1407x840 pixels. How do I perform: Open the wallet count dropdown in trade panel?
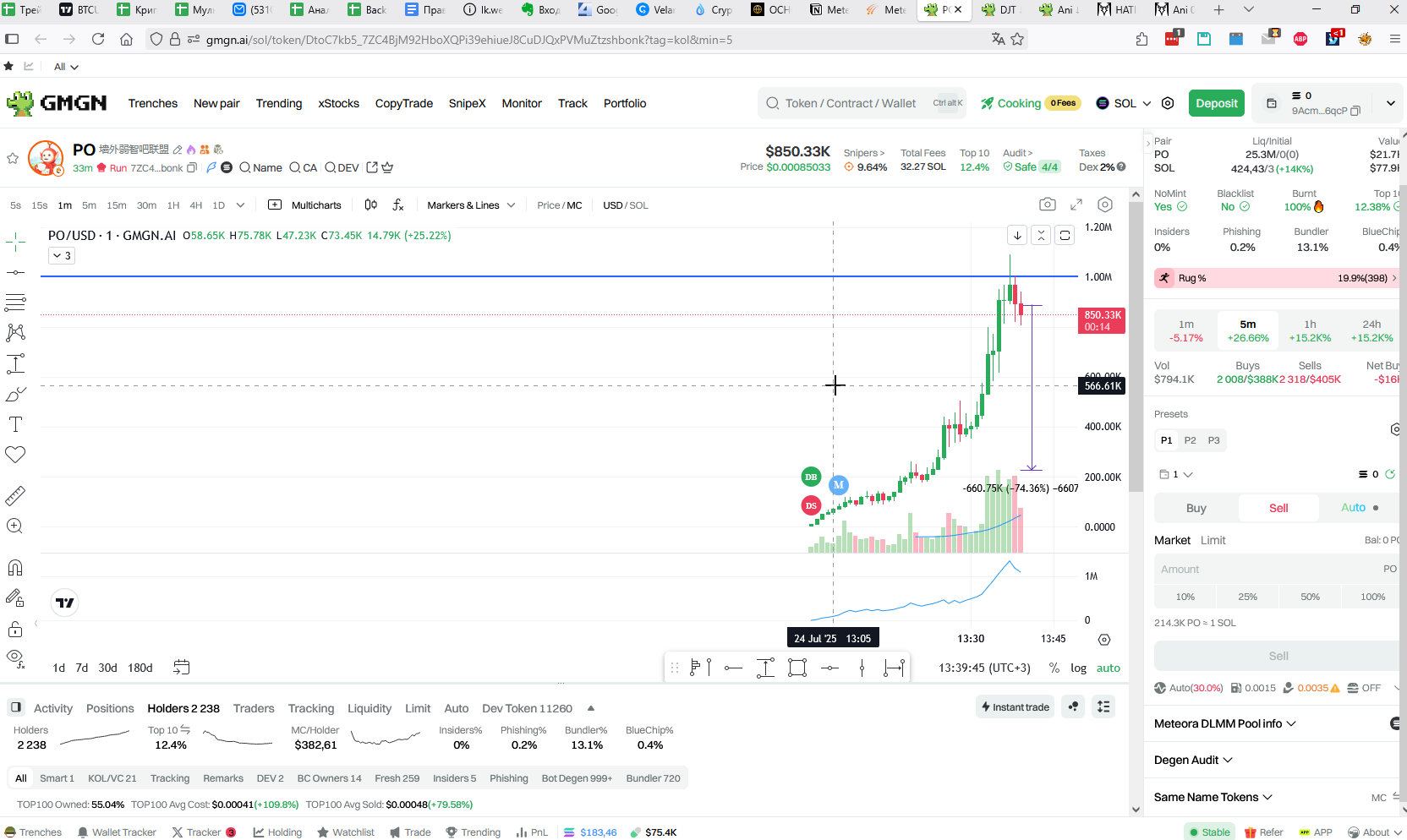pyautogui.click(x=1176, y=474)
